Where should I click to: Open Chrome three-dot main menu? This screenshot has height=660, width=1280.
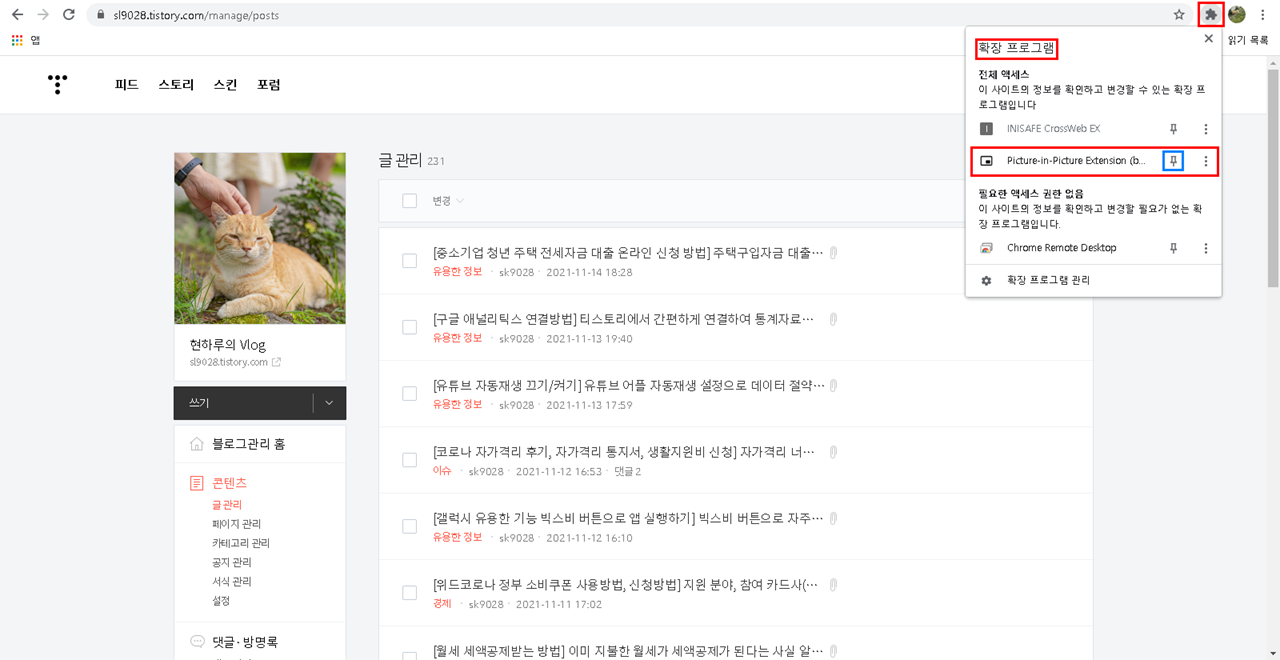tap(1263, 15)
